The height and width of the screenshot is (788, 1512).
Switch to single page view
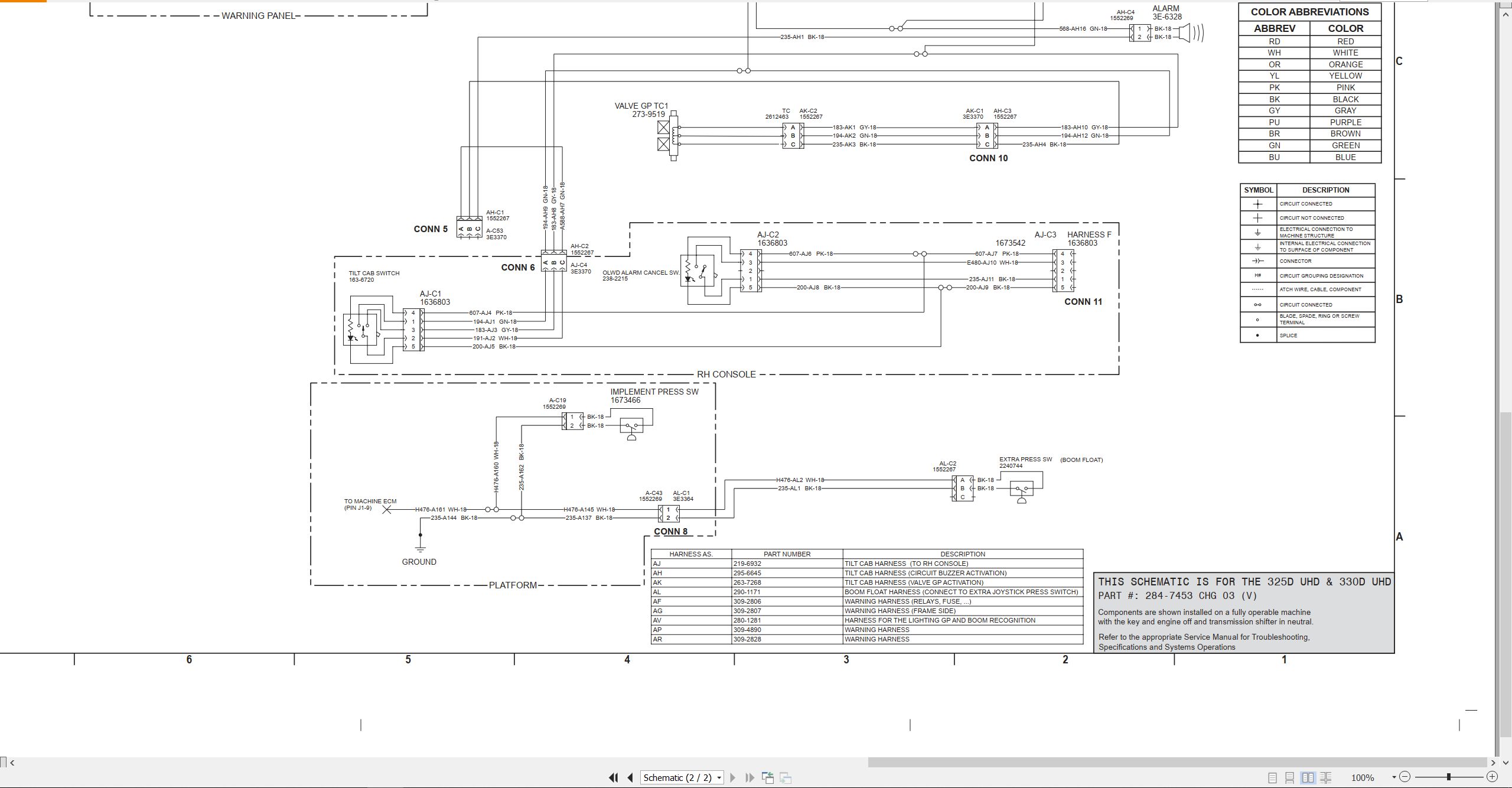coord(1273,778)
